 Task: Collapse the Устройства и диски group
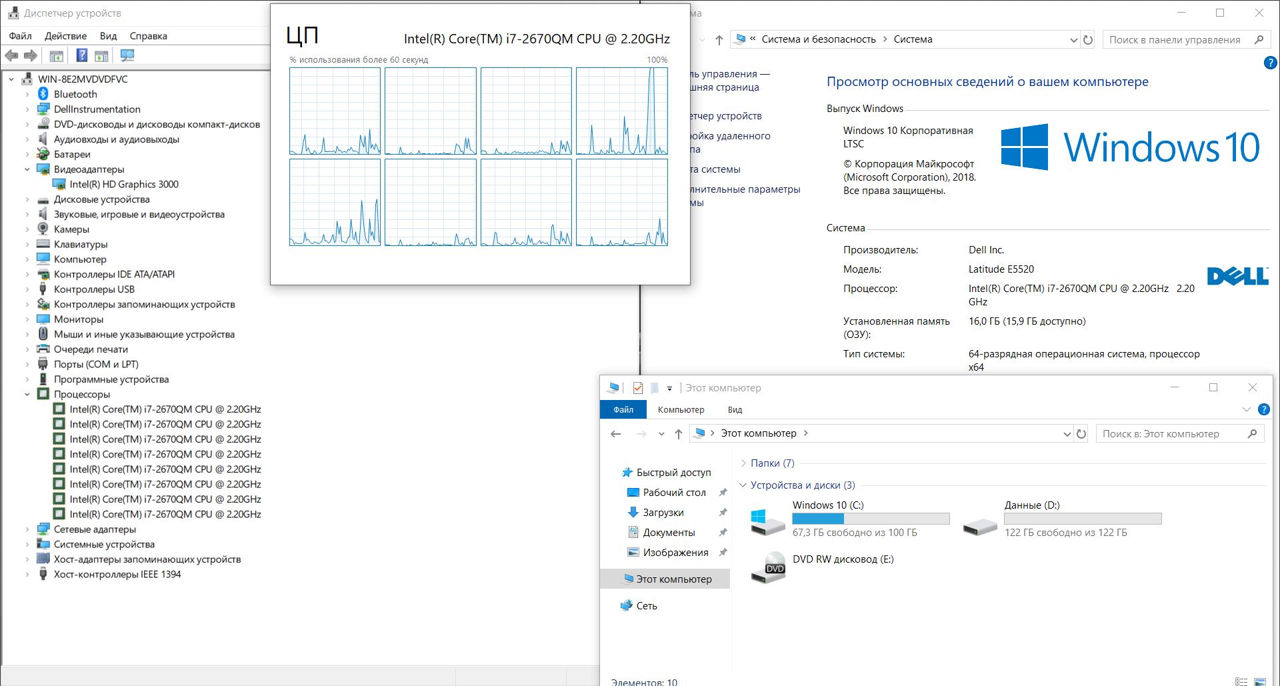point(743,485)
